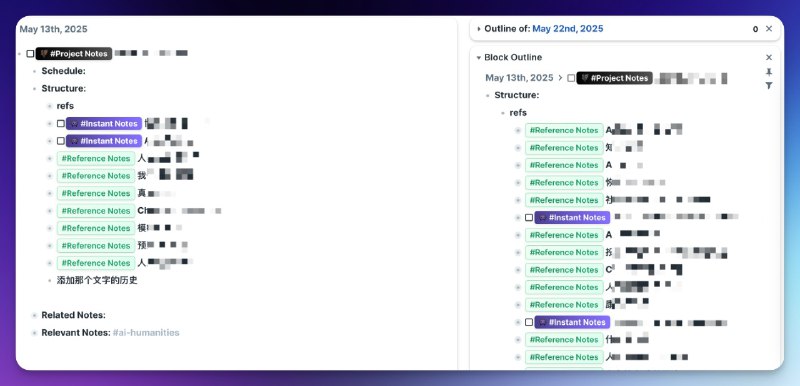
Task: Tick the first #Instant Notes checkbox in main page
Action: (61, 123)
